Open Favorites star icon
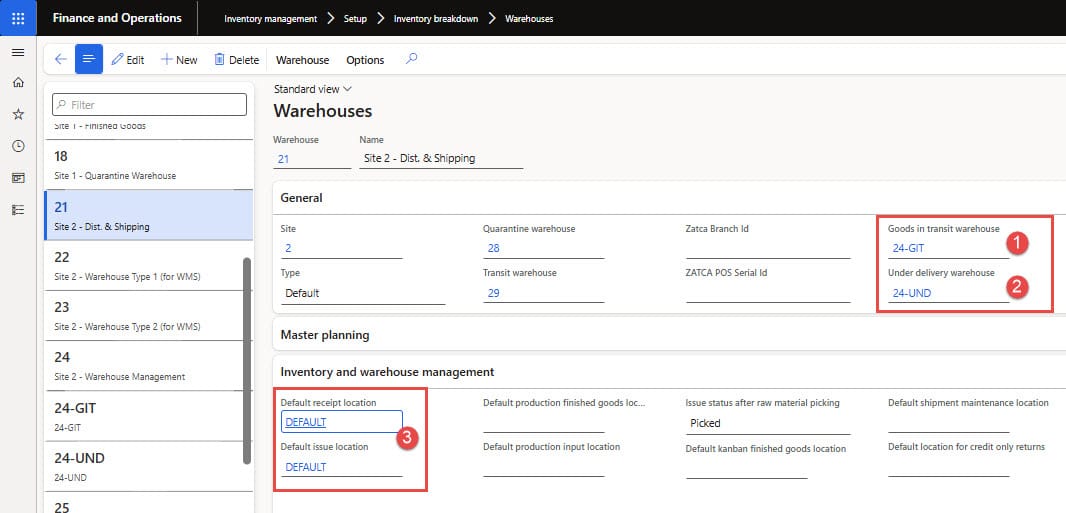The width and height of the screenshot is (1066, 513). pyautogui.click(x=18, y=115)
